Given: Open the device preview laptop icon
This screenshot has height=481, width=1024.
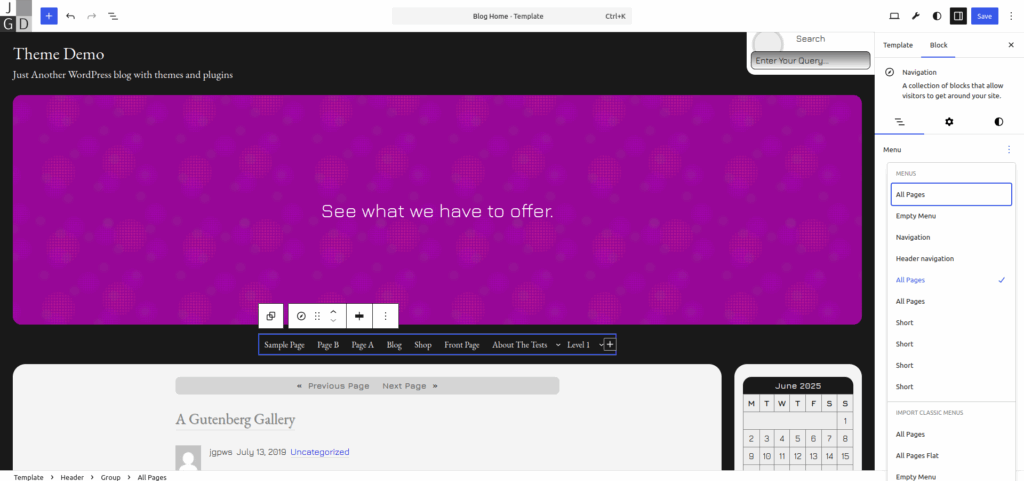Looking at the screenshot, I should tap(894, 16).
